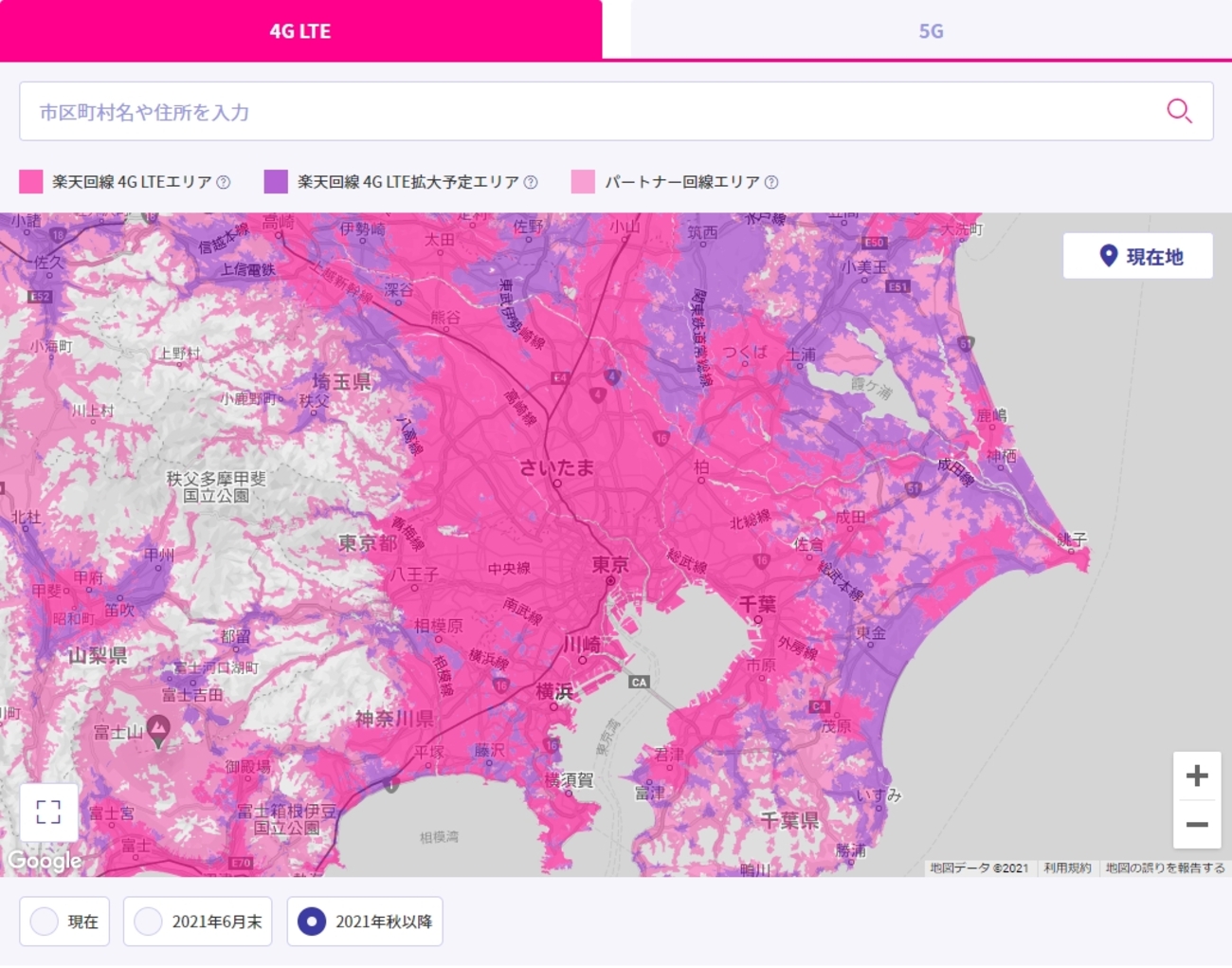Click the 神奈川県 prefecture label
This screenshot has width=1232, height=968.
coord(394,718)
